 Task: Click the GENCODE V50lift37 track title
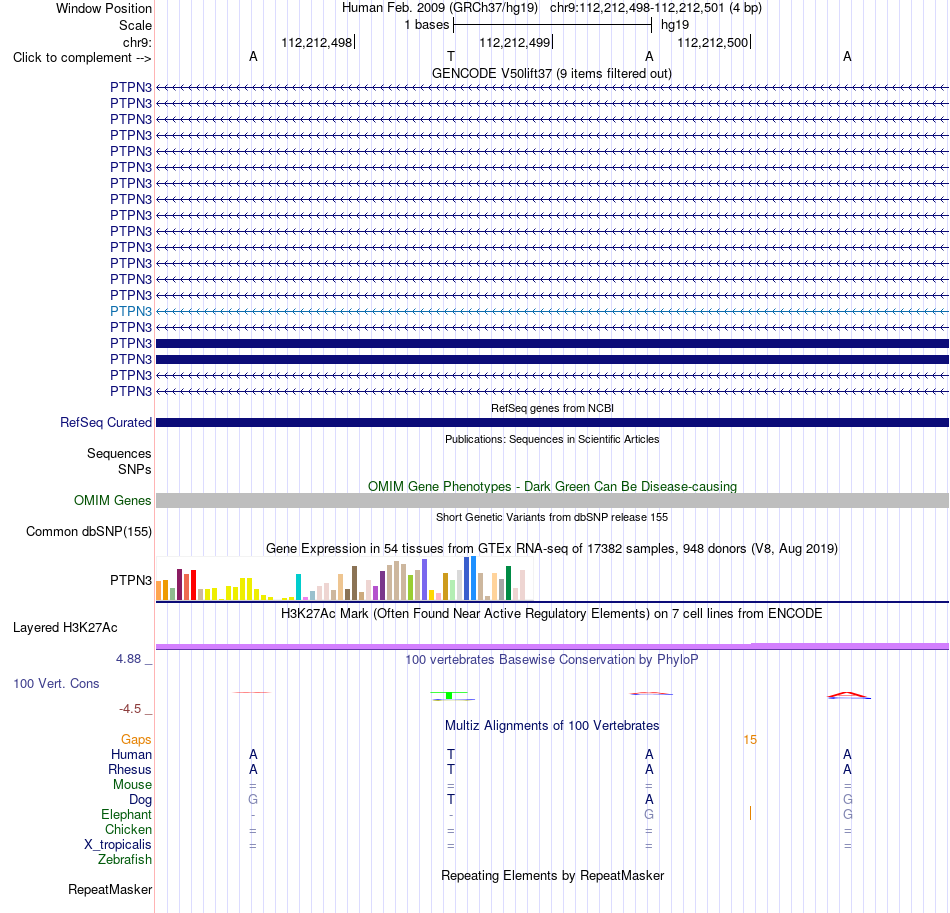551,73
